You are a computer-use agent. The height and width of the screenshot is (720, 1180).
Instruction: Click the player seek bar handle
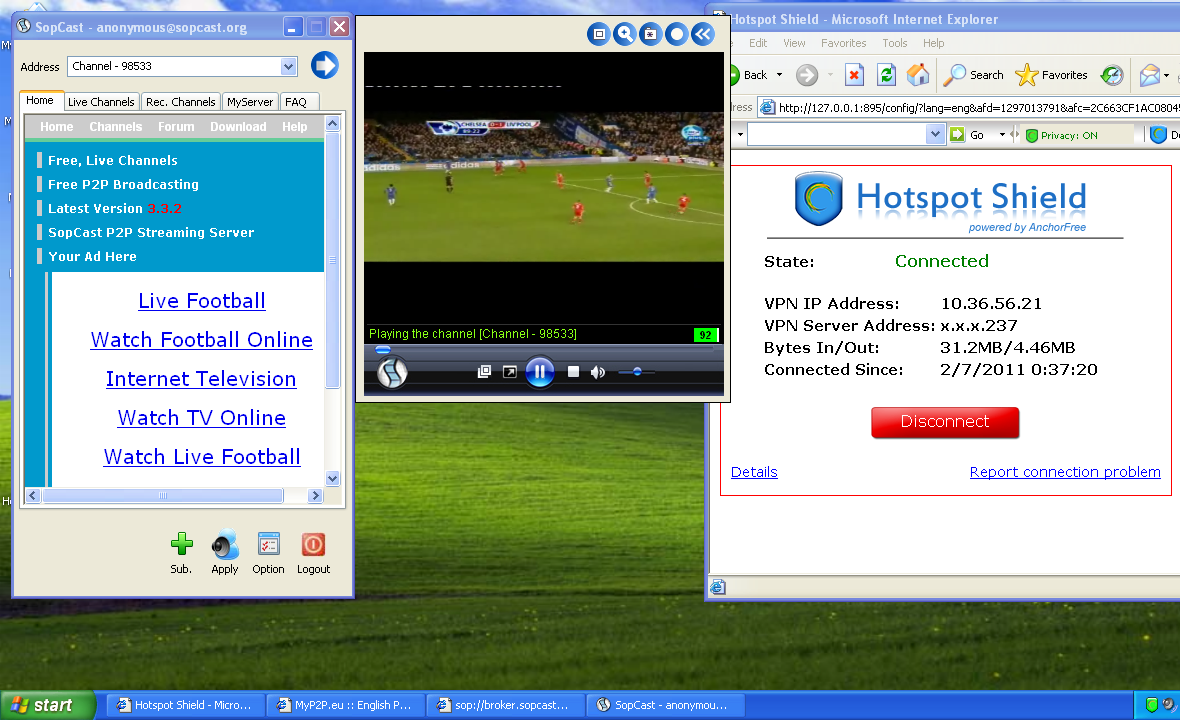(383, 350)
